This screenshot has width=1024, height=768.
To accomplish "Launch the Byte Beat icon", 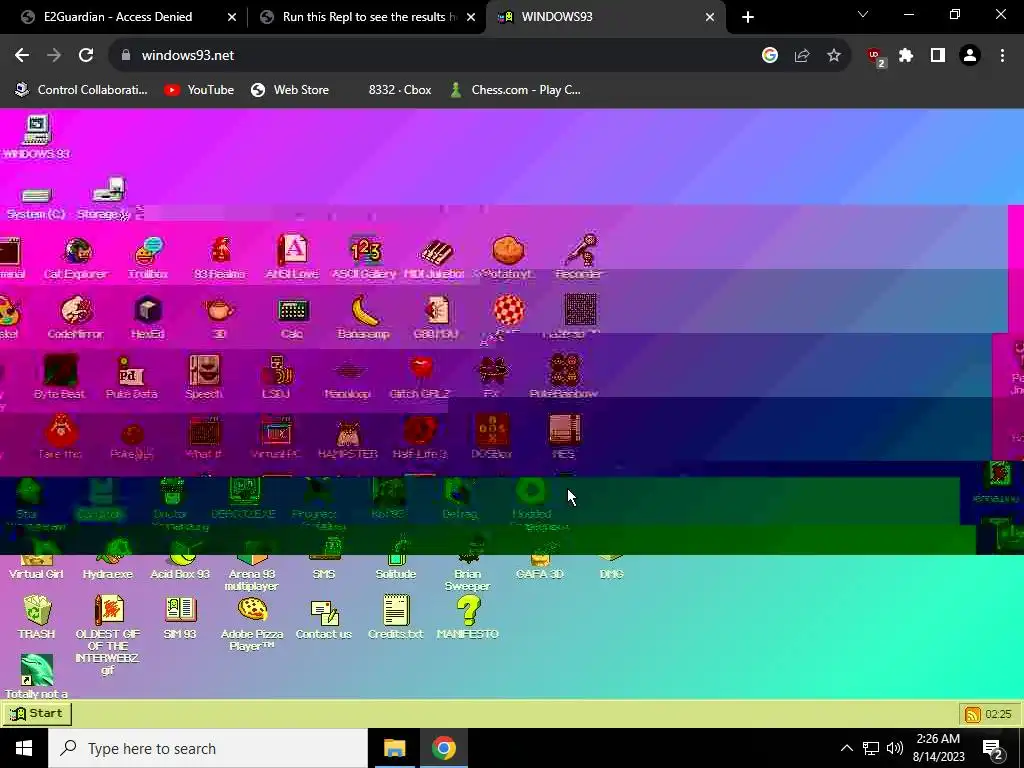I will tap(59, 377).
